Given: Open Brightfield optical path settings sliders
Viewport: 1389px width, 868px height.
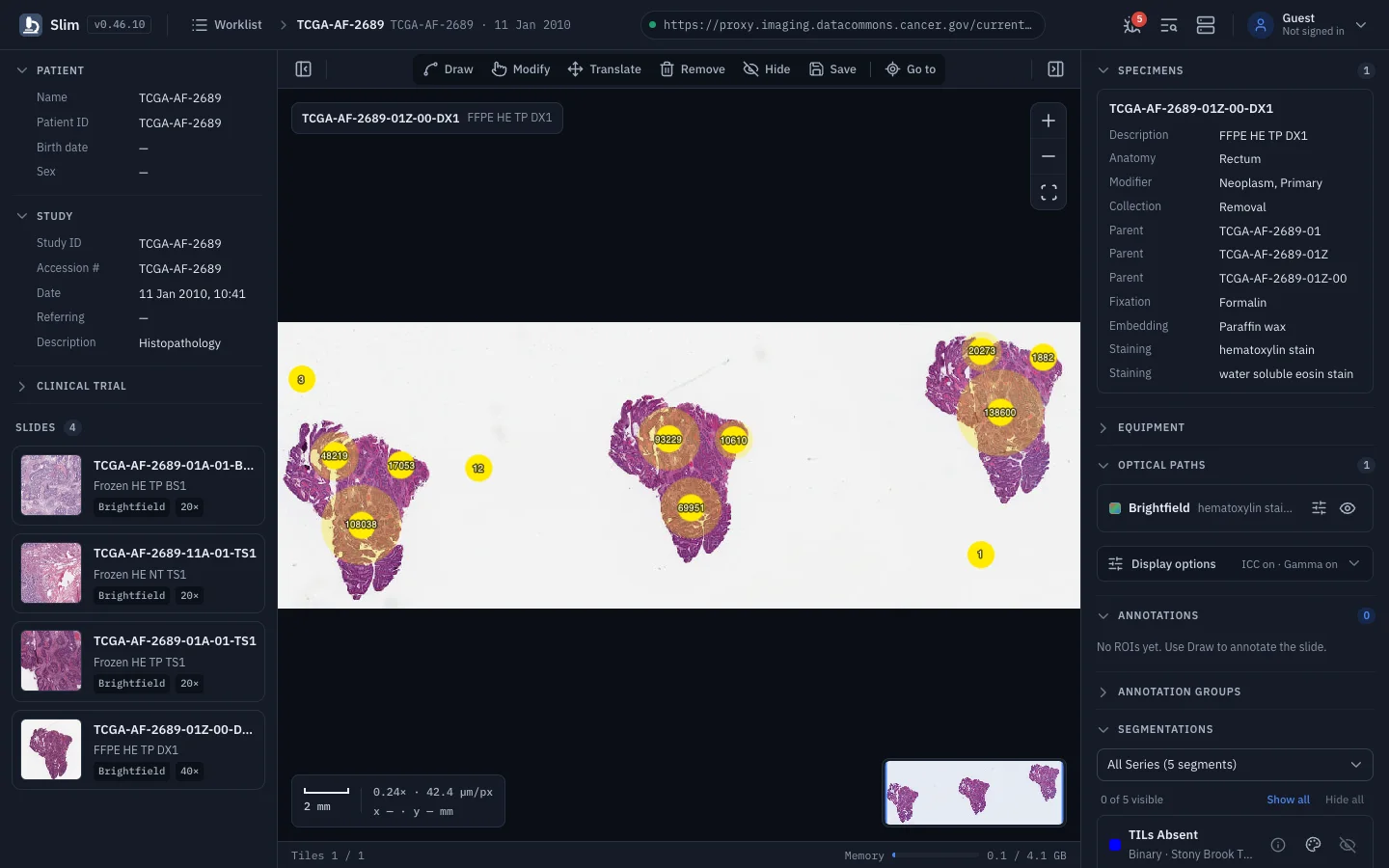Looking at the screenshot, I should [x=1319, y=508].
